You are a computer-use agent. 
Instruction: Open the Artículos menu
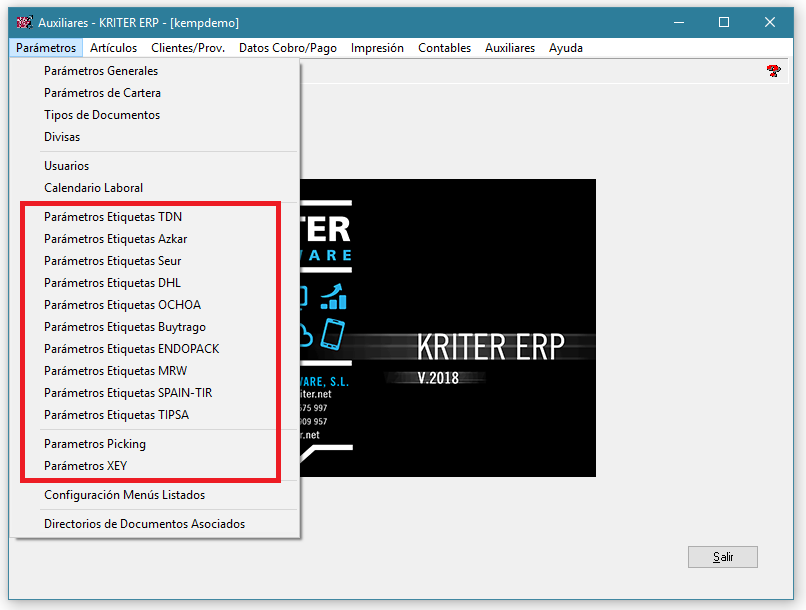tap(113, 48)
